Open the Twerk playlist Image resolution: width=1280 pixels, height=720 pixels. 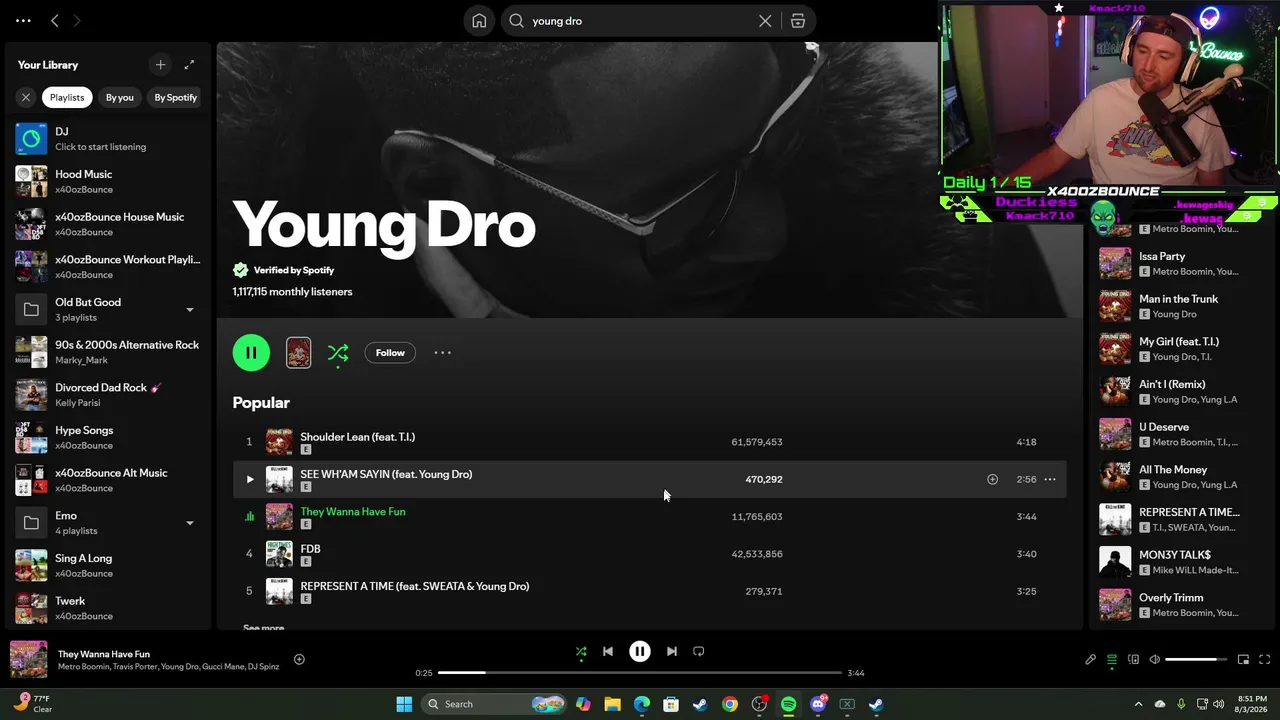click(x=109, y=608)
